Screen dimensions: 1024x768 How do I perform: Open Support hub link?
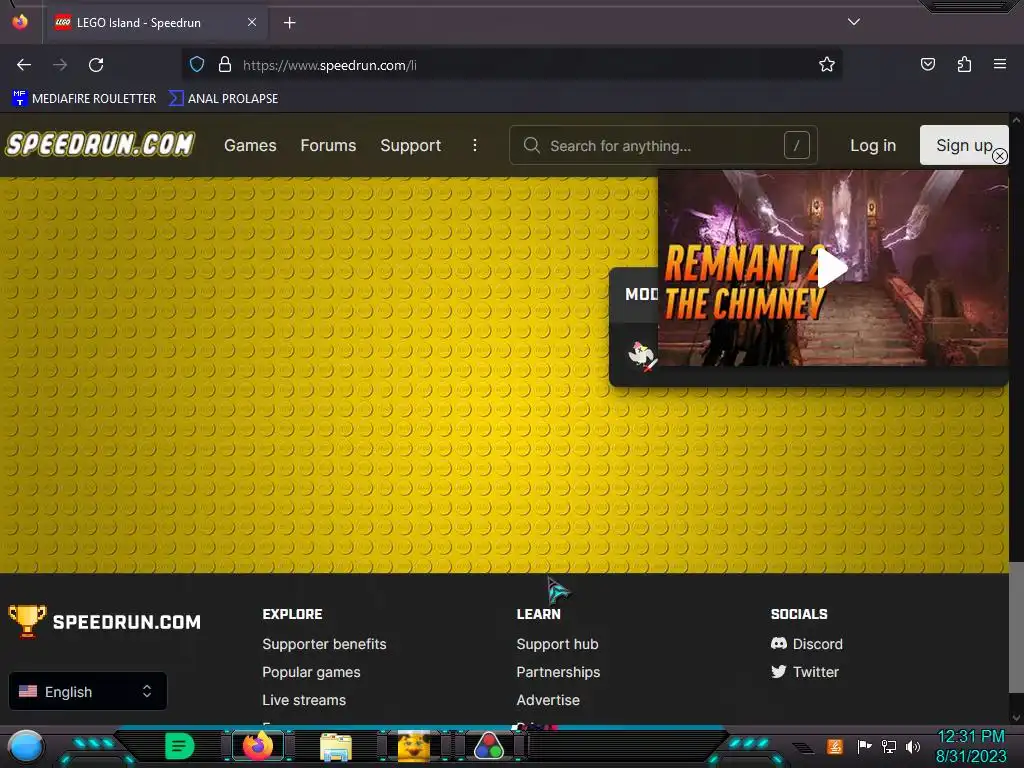point(557,644)
